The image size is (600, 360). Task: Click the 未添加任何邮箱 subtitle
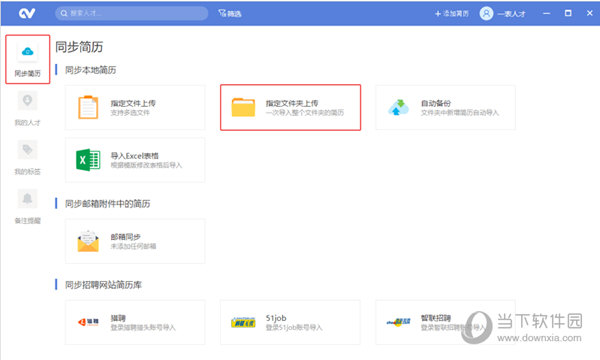[x=133, y=246]
